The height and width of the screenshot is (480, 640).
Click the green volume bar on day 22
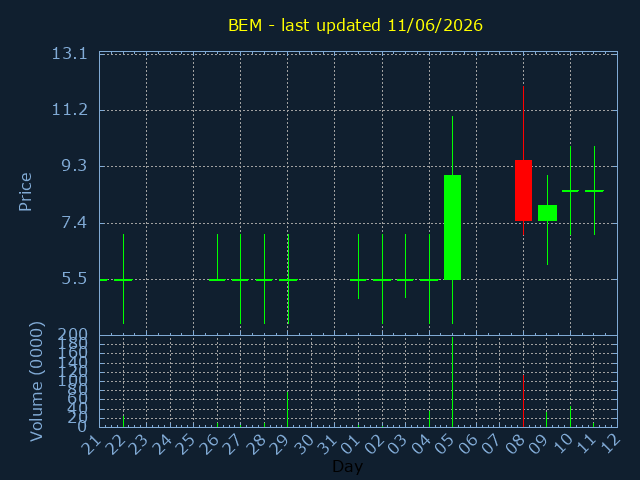click(123, 421)
